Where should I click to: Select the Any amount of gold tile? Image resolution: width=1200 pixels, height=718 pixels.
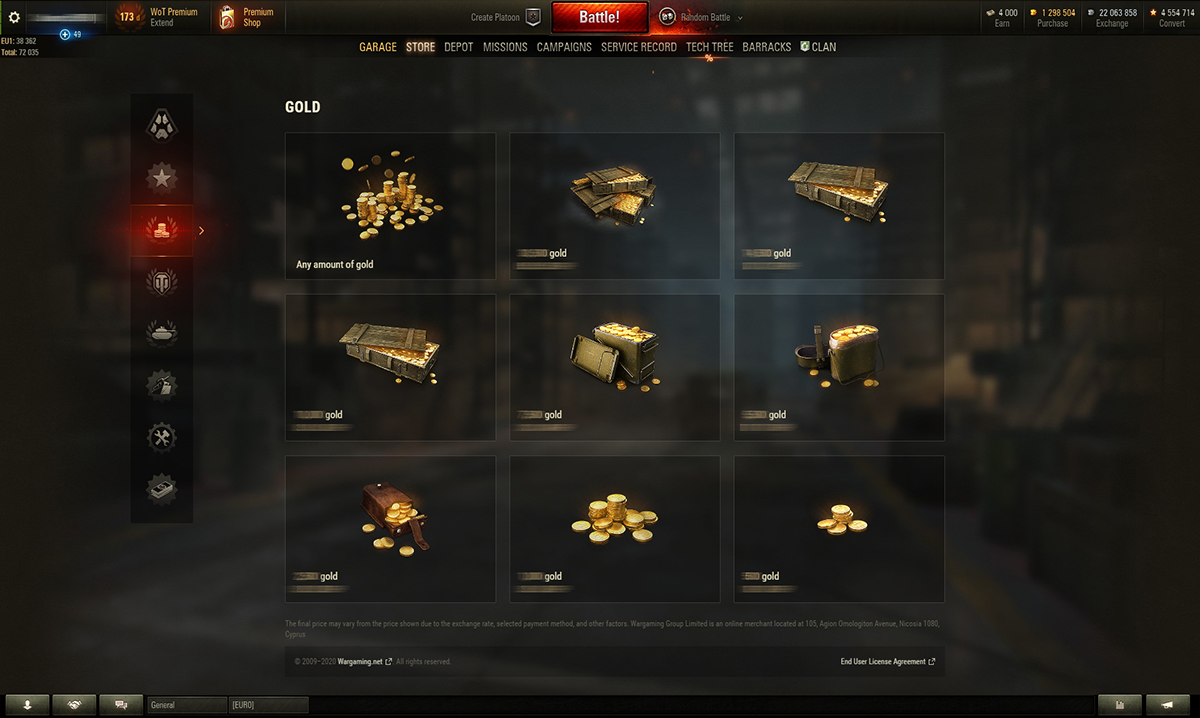click(x=390, y=206)
